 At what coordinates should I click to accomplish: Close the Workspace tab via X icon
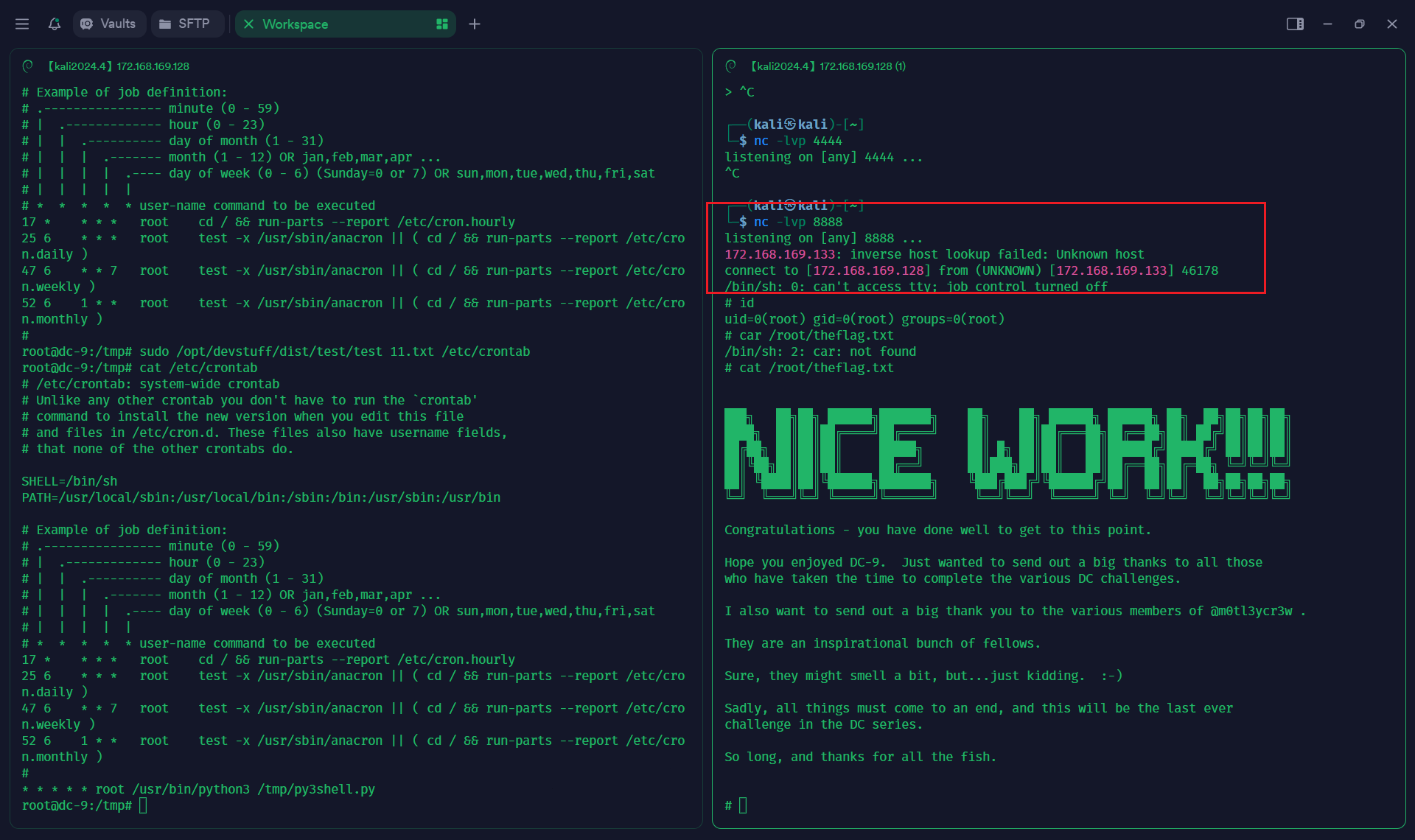pos(248,24)
